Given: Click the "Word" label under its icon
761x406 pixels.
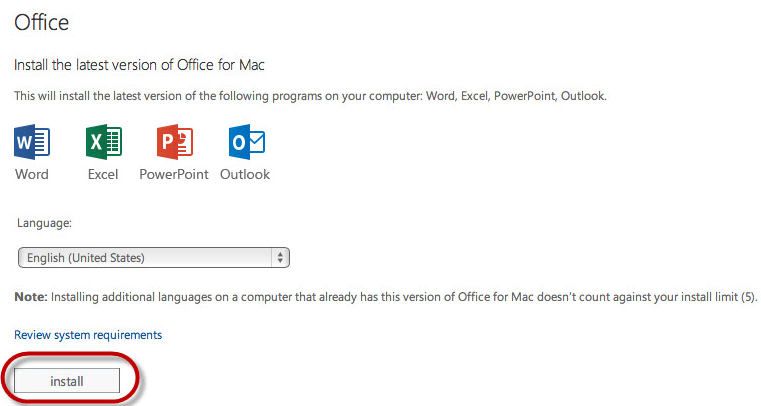Looking at the screenshot, I should (32, 174).
